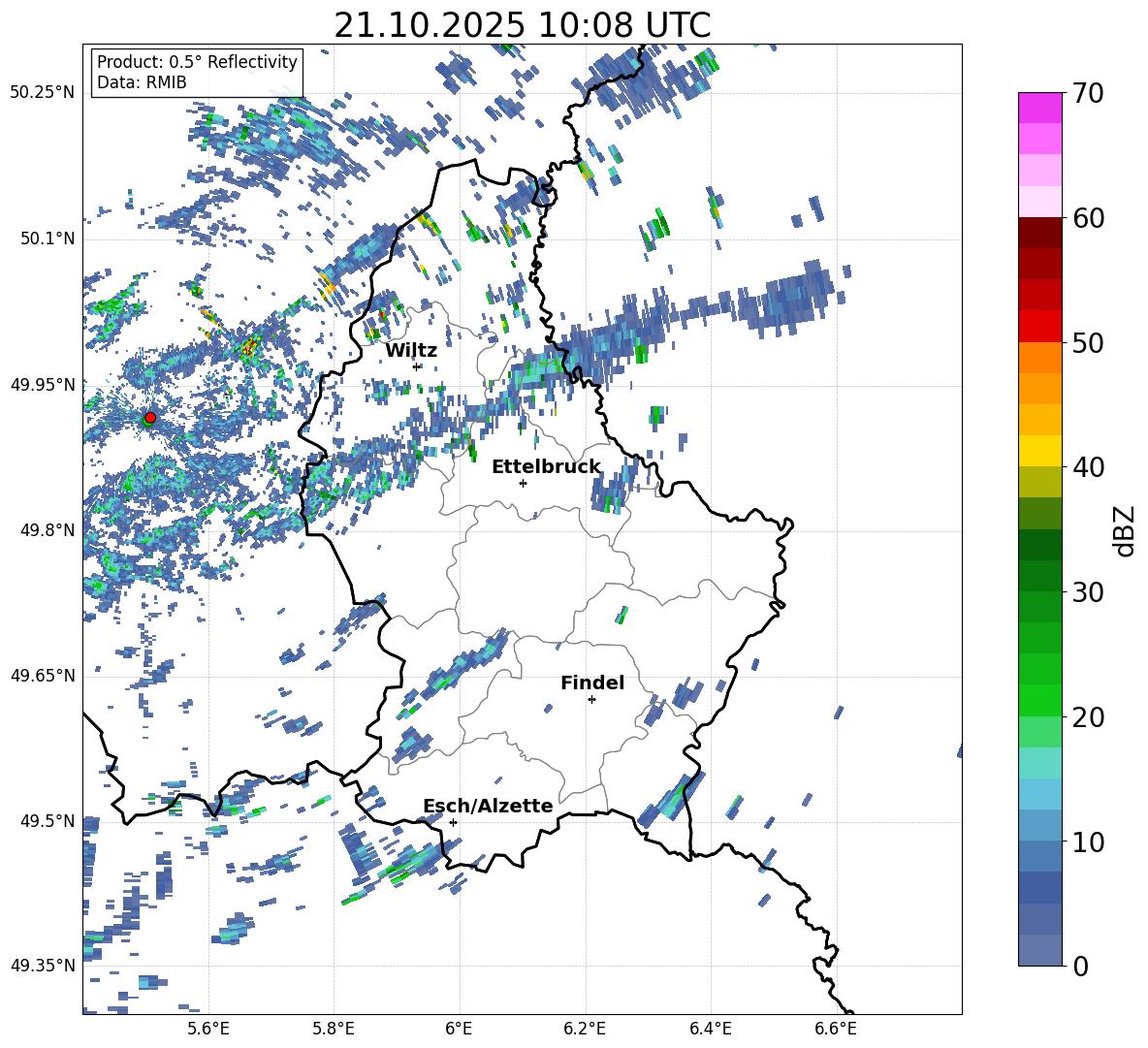1148x1048 pixels.
Task: Click the 50.25°N latitude label
Action: click(x=43, y=93)
